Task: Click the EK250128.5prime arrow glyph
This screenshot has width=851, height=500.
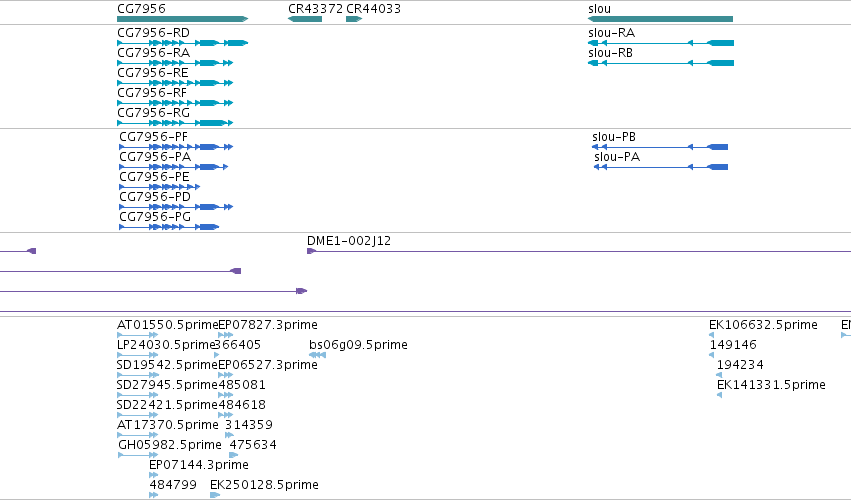Action: tap(215, 496)
